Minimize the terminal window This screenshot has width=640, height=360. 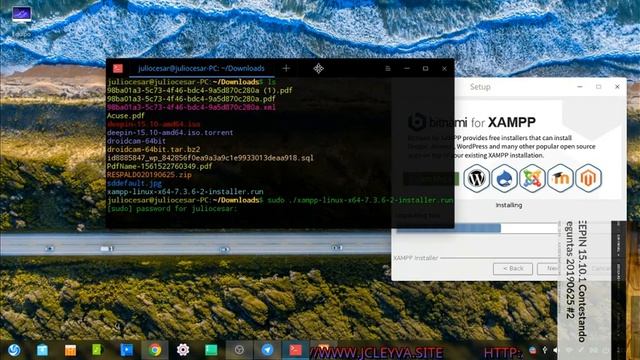click(407, 69)
